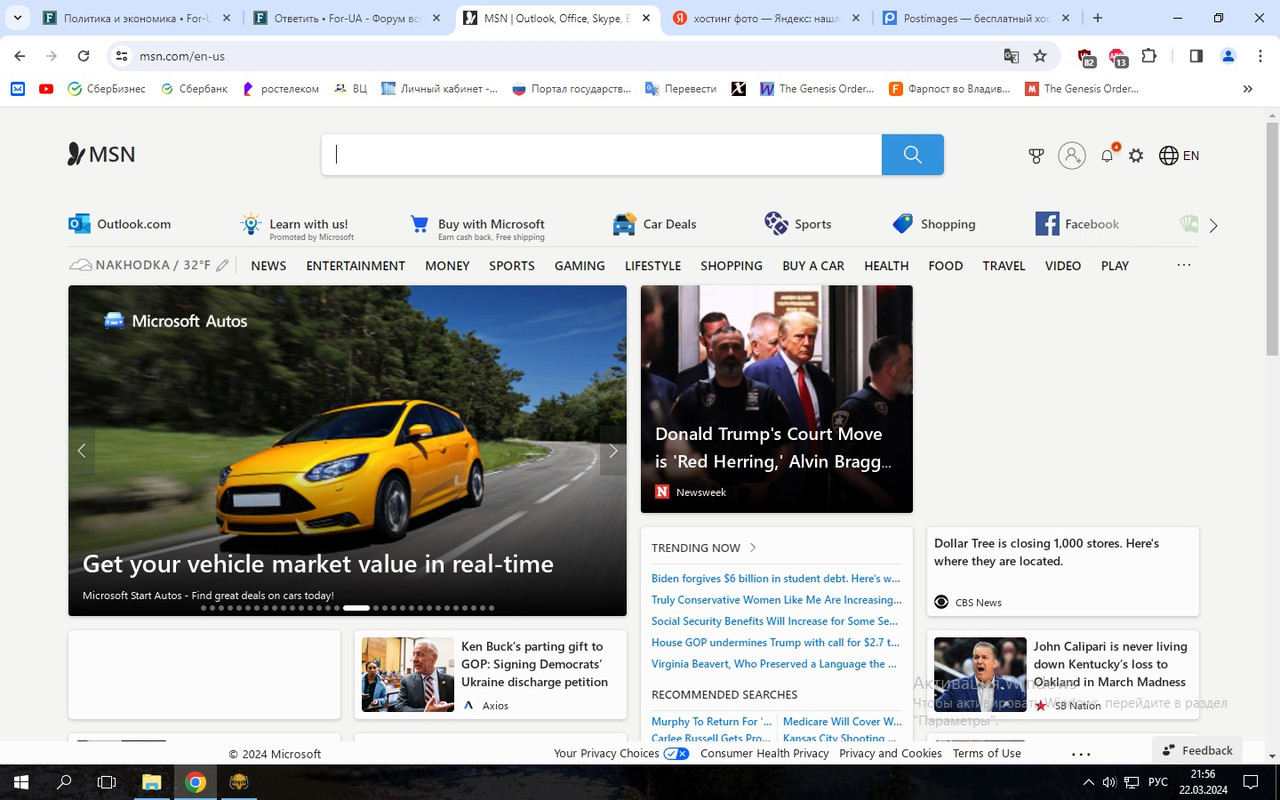The height and width of the screenshot is (800, 1280).
Task: Open Dollar Tree closing stores article
Action: pos(1063,572)
